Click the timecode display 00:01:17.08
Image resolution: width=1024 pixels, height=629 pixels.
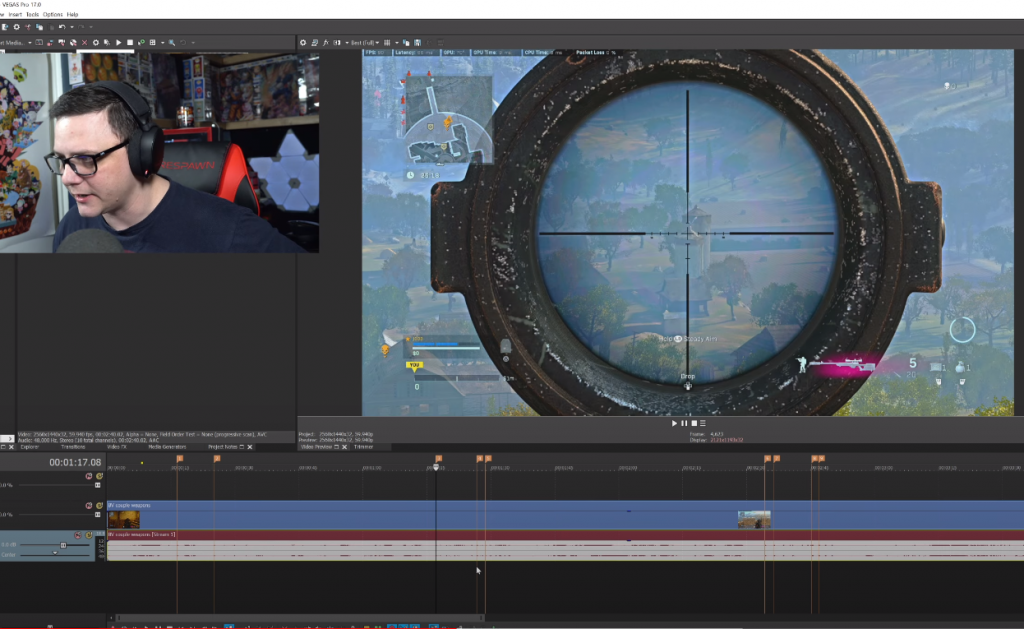75,462
